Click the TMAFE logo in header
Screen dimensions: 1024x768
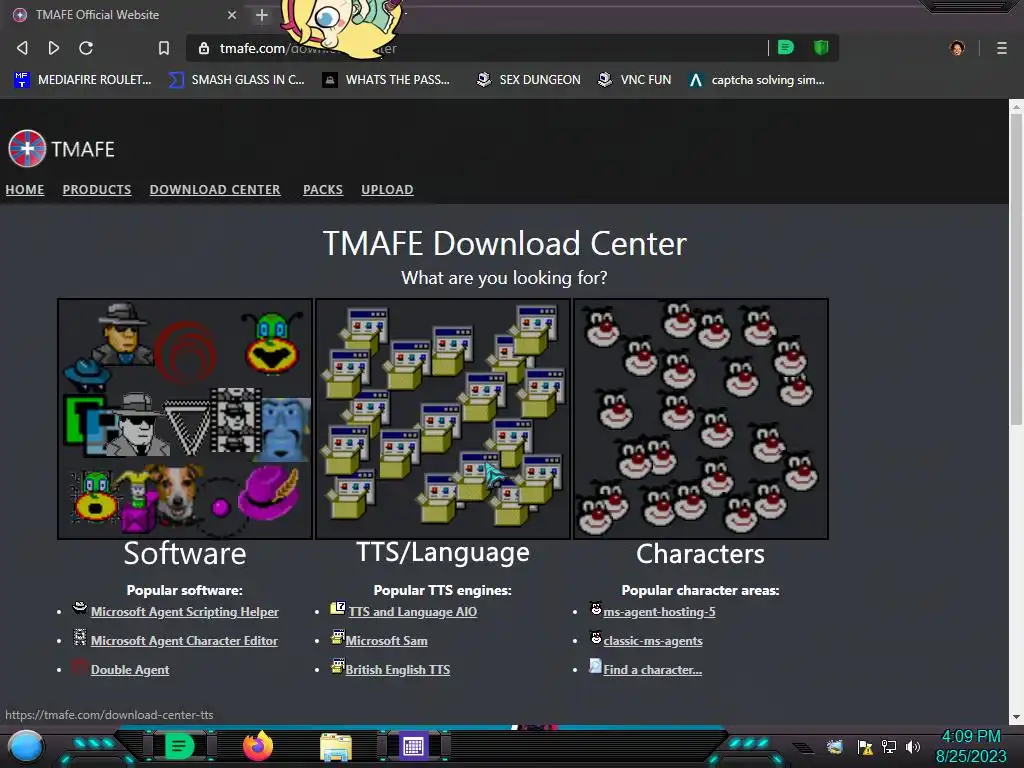point(61,149)
